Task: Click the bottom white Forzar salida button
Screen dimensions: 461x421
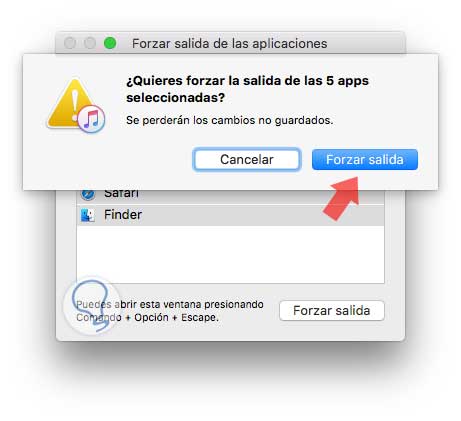Action: click(x=332, y=311)
